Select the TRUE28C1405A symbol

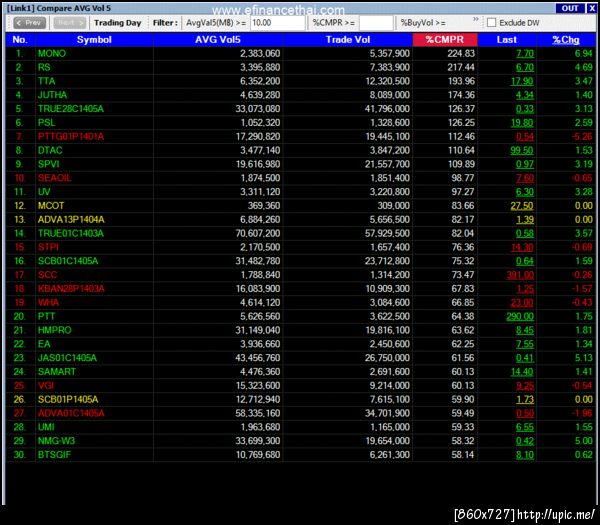pyautogui.click(x=71, y=109)
